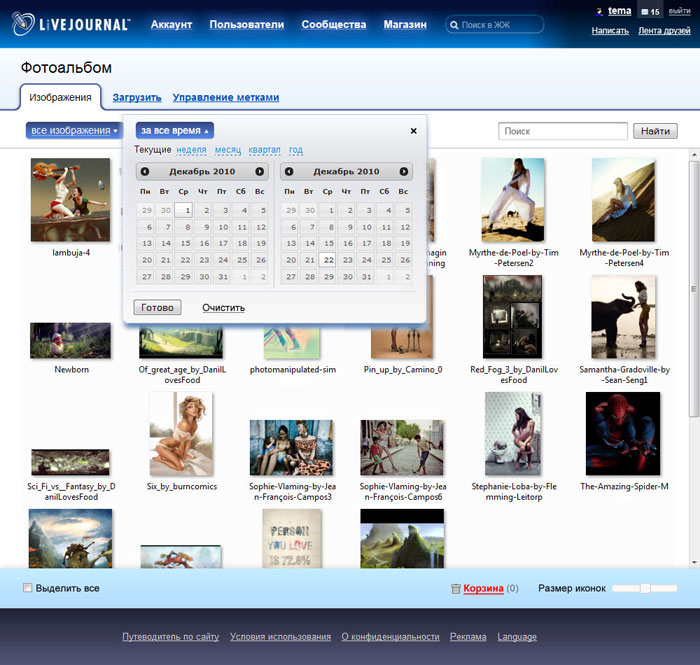Click the magnifier icon in top search
Screen dimensions: 700x665
455,25
